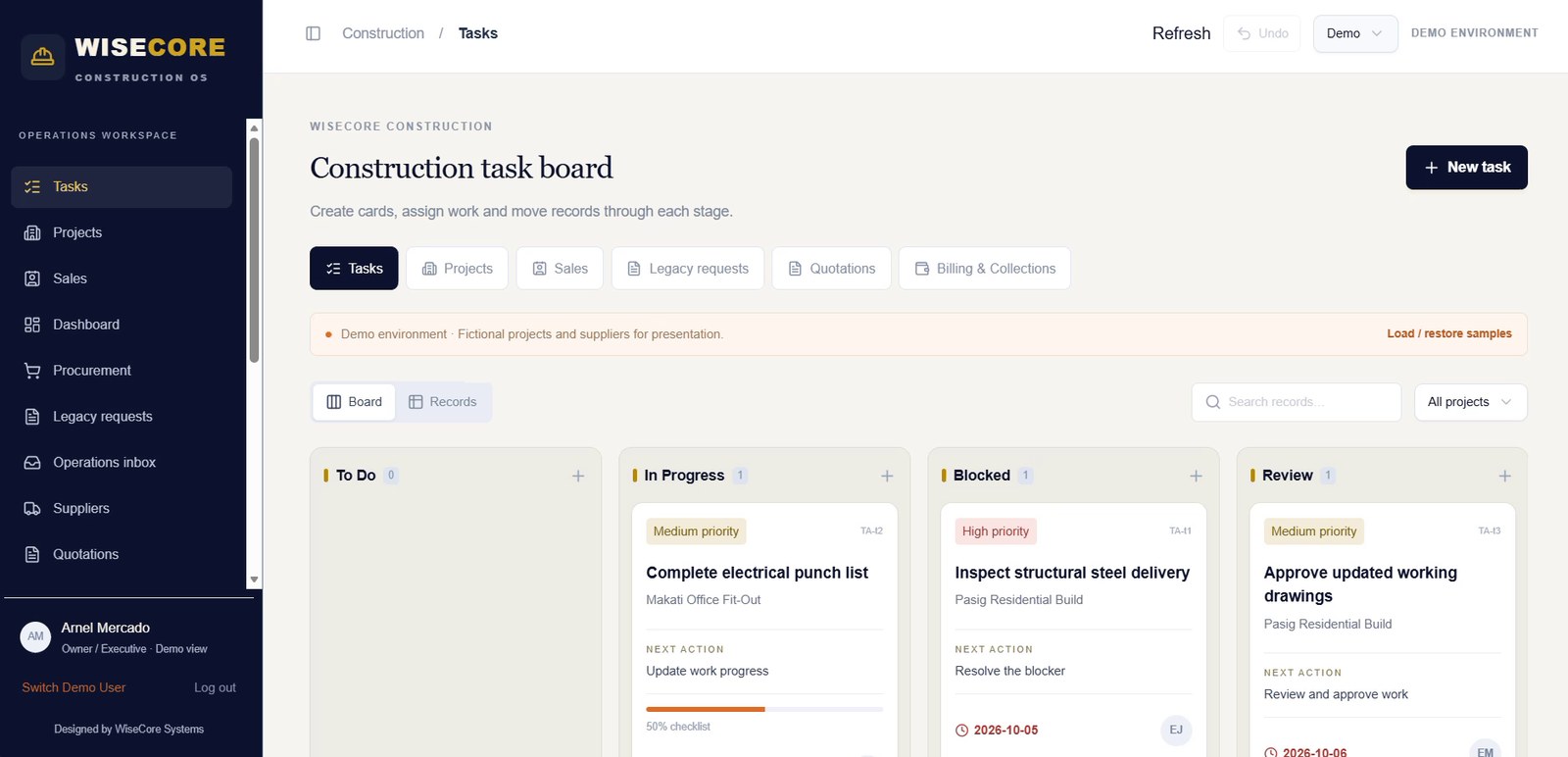Image resolution: width=1568 pixels, height=757 pixels.
Task: Open Dashboard in the sidebar
Action: point(122,325)
